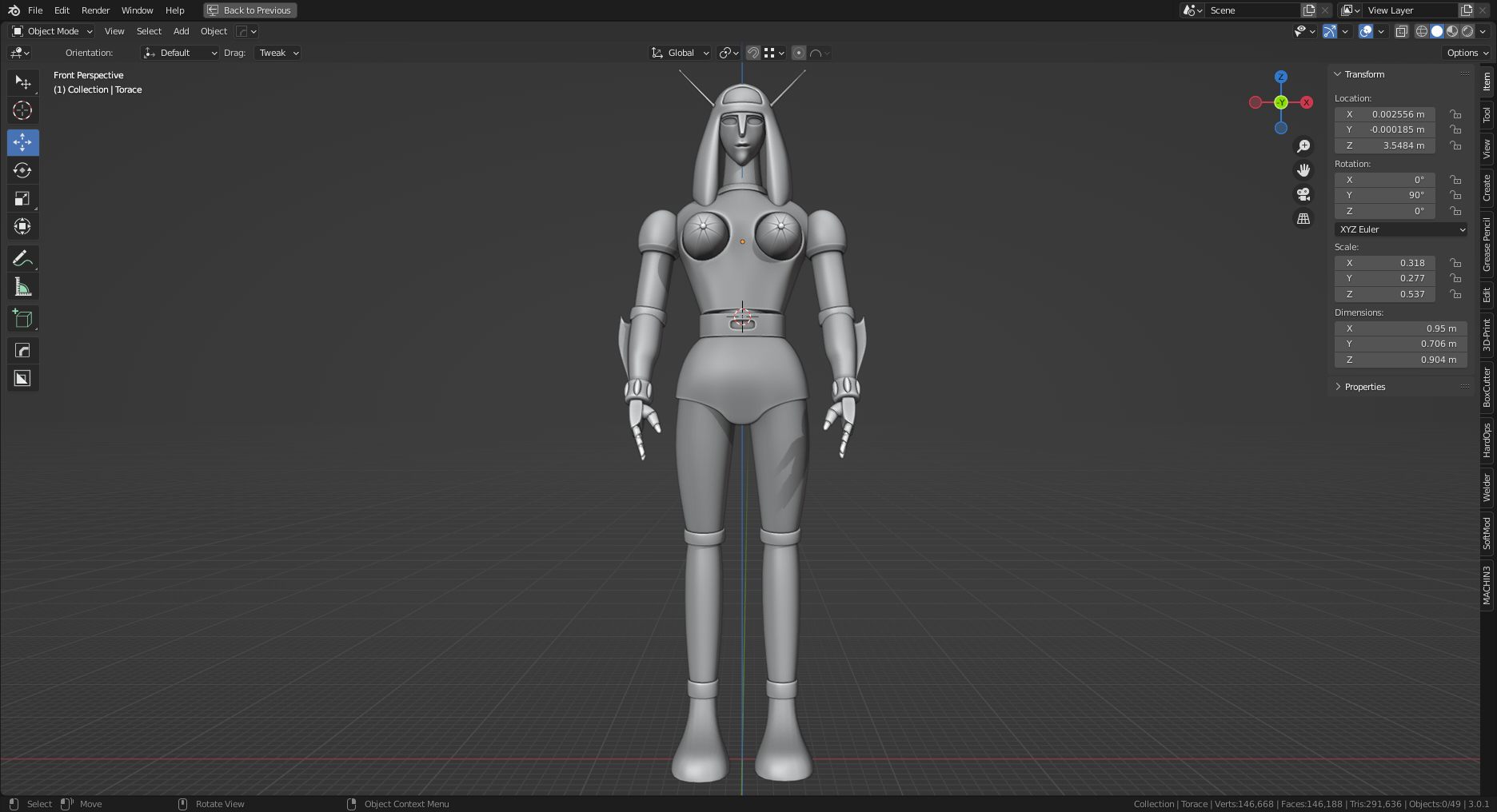Click the new scene icon
The height and width of the screenshot is (812, 1497).
1309,10
